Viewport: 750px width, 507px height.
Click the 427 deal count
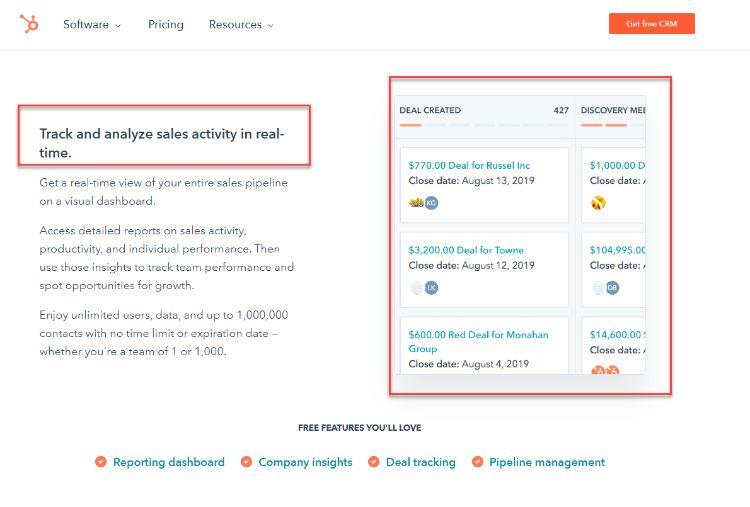(x=561, y=110)
